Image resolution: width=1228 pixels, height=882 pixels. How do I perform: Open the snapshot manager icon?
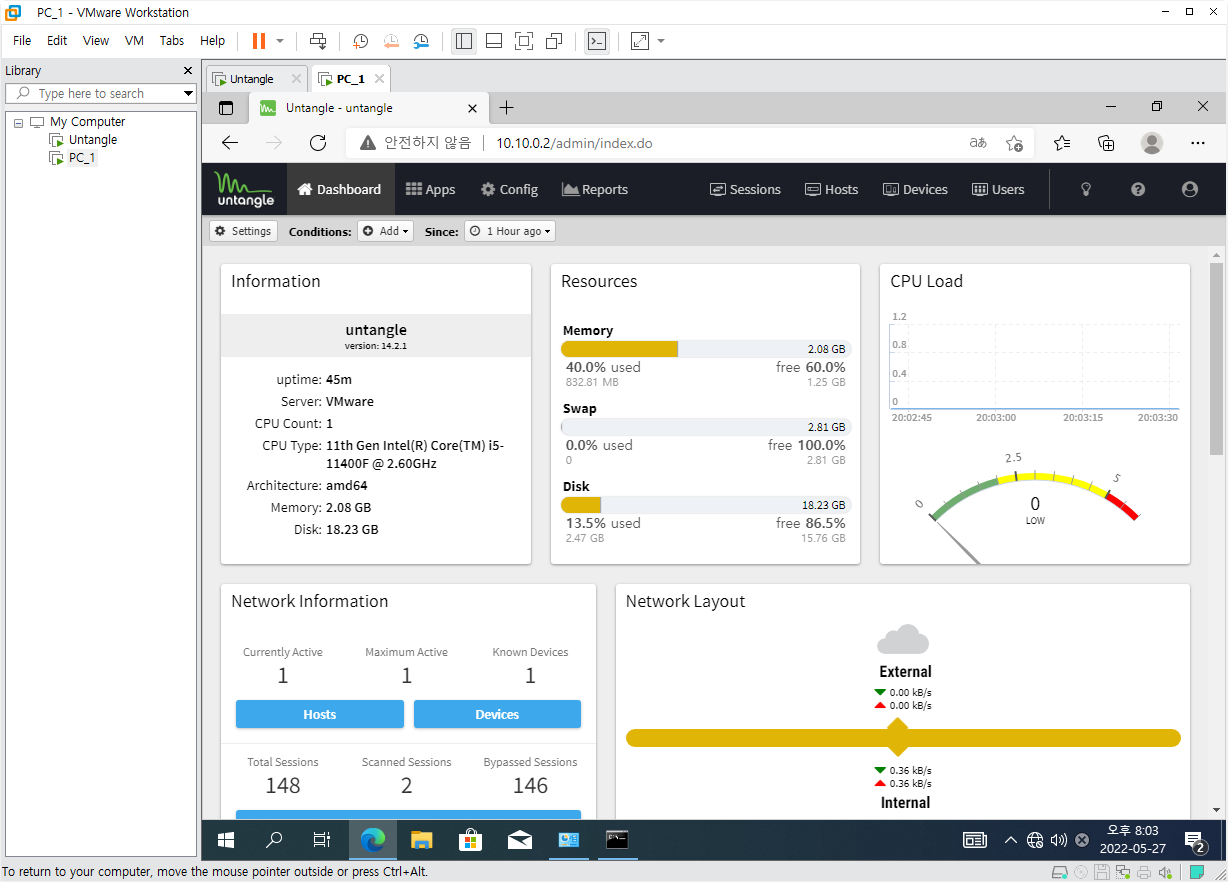[422, 41]
